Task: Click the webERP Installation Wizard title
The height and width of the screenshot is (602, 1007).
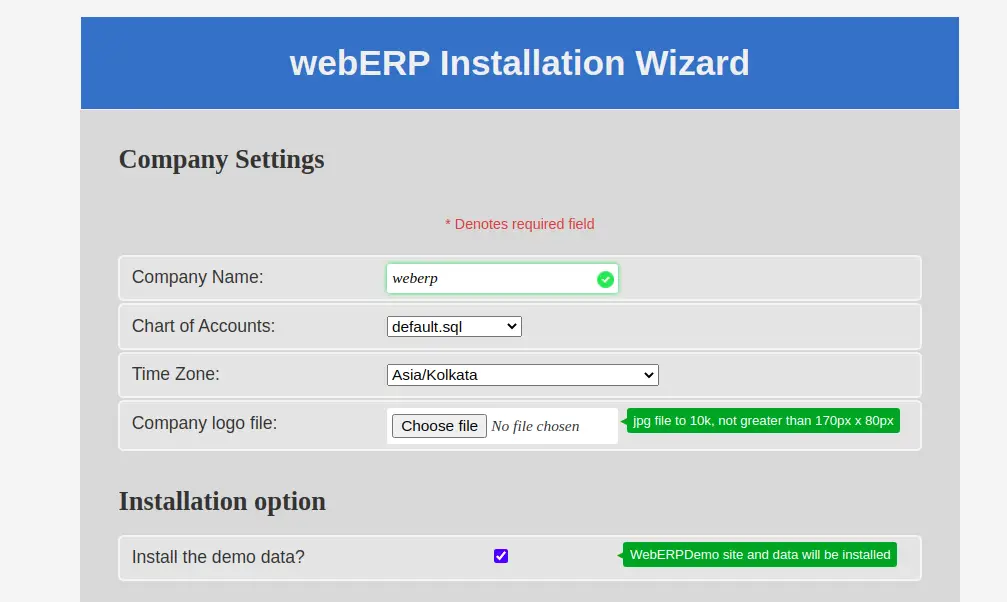Action: [520, 63]
